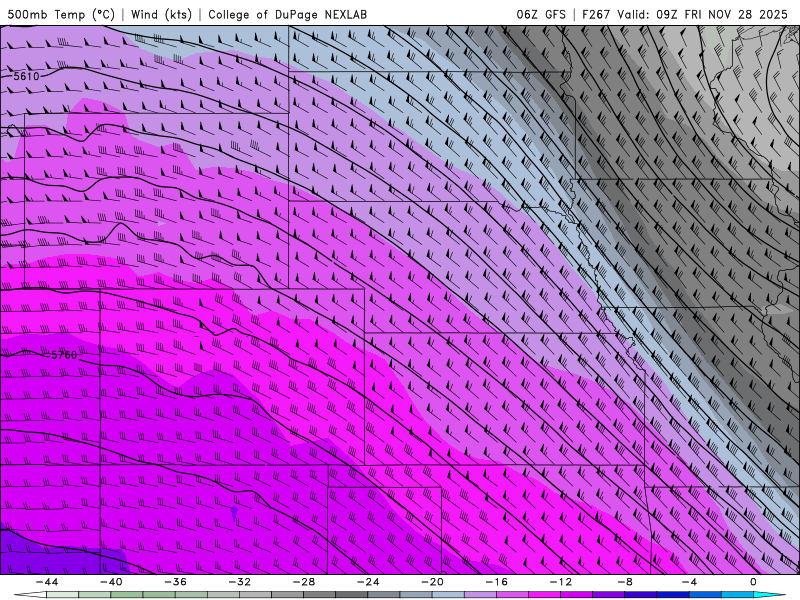Click the -36 color scale label
This screenshot has width=800, height=600.
click(175, 582)
